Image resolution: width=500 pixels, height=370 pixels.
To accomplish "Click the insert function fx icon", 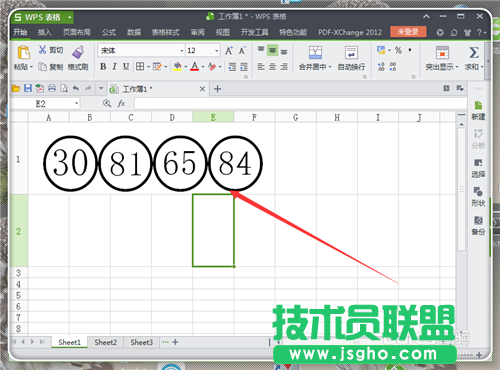I will (121, 104).
